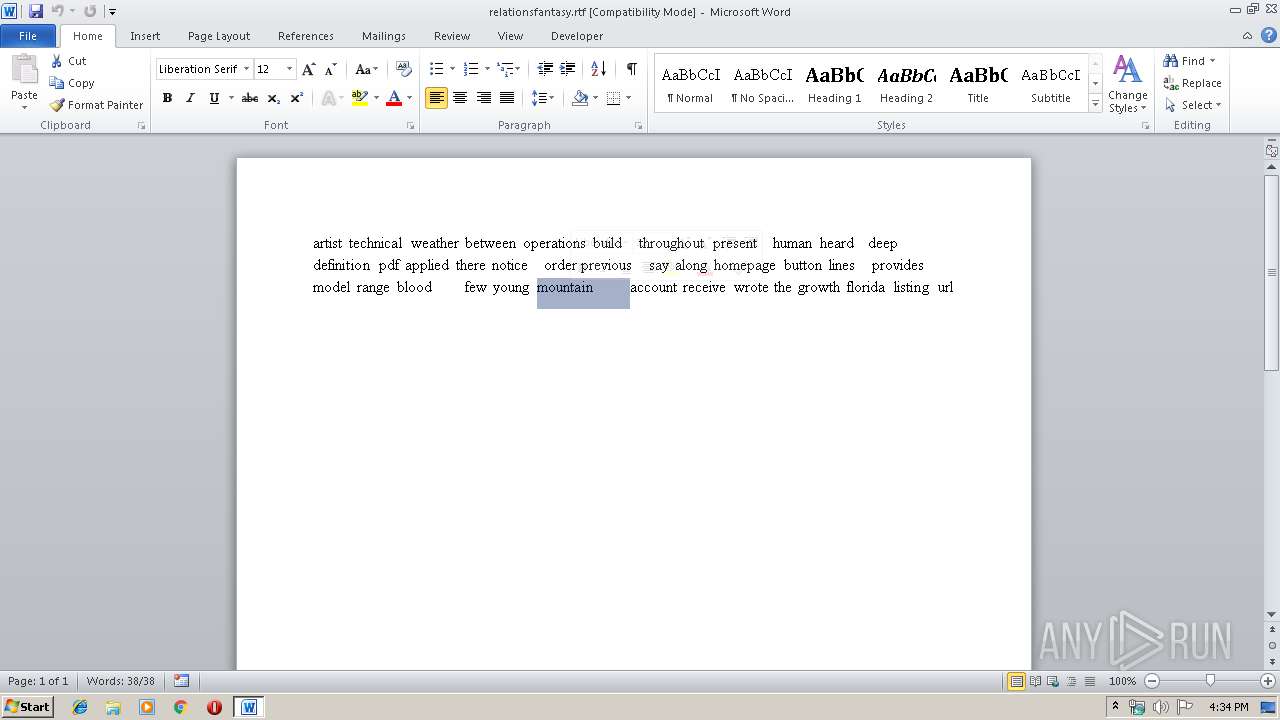Apply numbered list
The image size is (1280, 720).
pos(471,69)
